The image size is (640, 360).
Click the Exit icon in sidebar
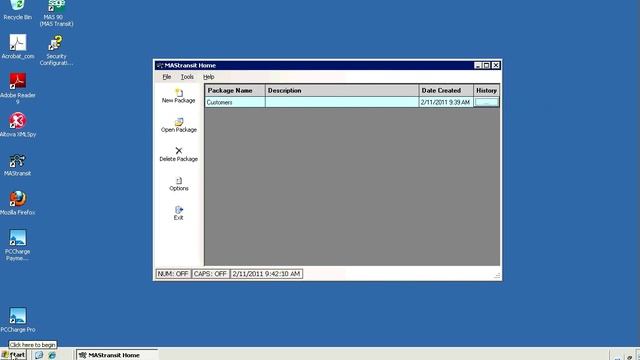coord(179,210)
